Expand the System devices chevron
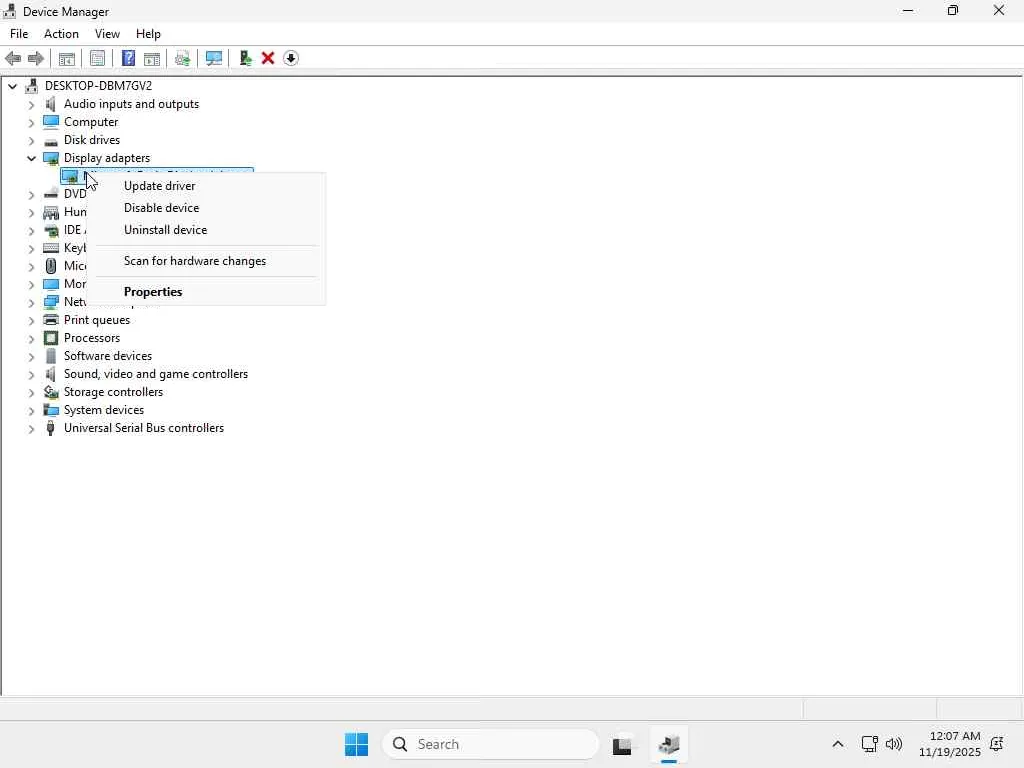1024x768 pixels. pyautogui.click(x=31, y=411)
